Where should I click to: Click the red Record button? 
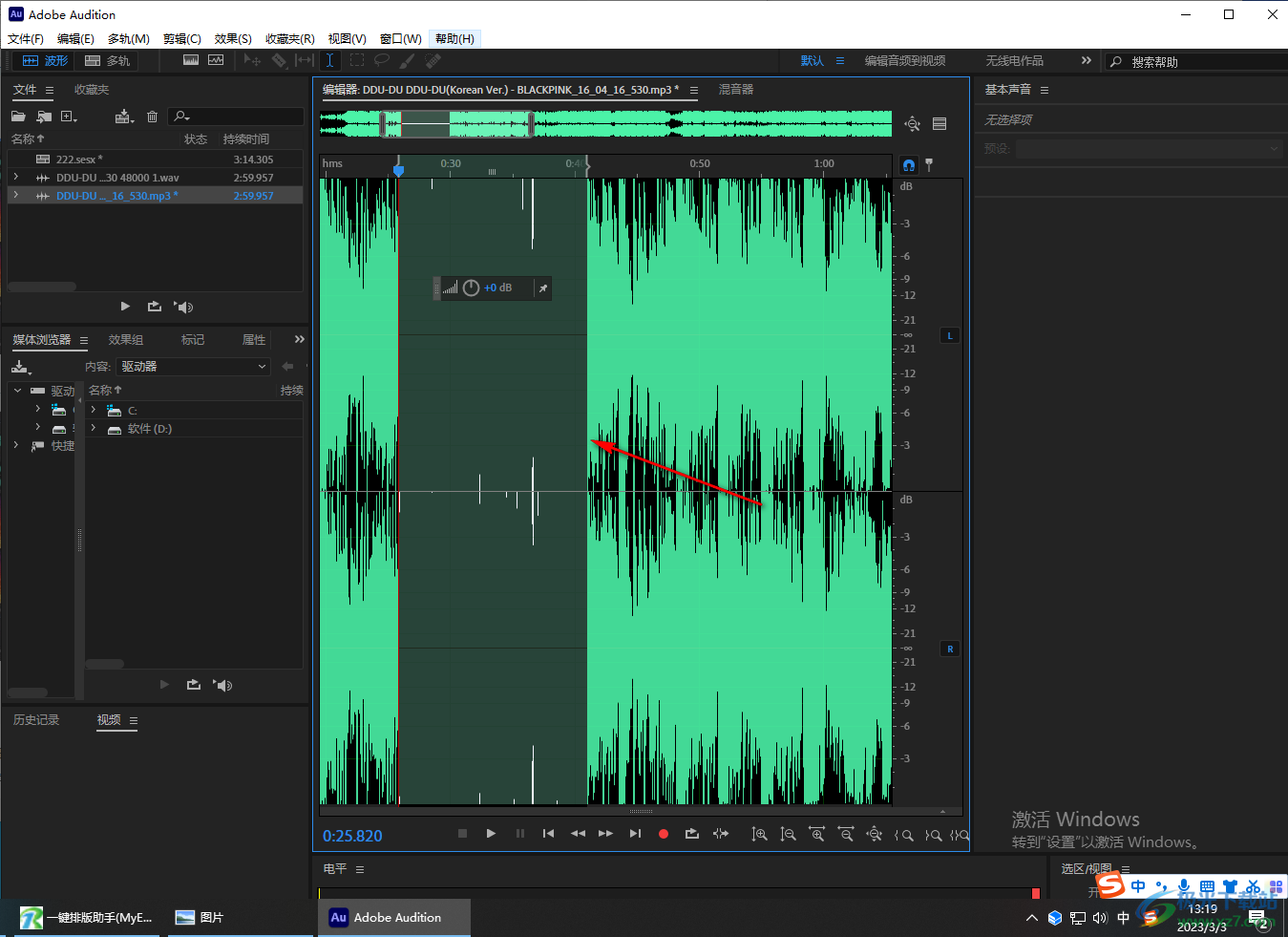click(x=664, y=834)
